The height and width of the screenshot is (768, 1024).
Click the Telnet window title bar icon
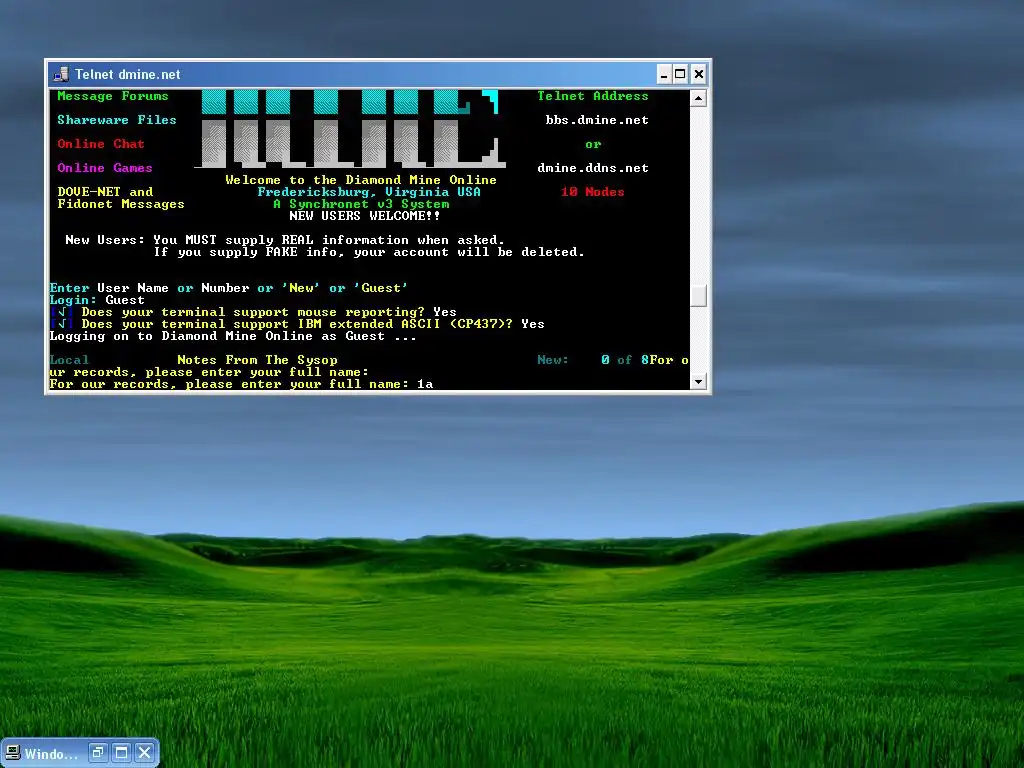pos(61,74)
